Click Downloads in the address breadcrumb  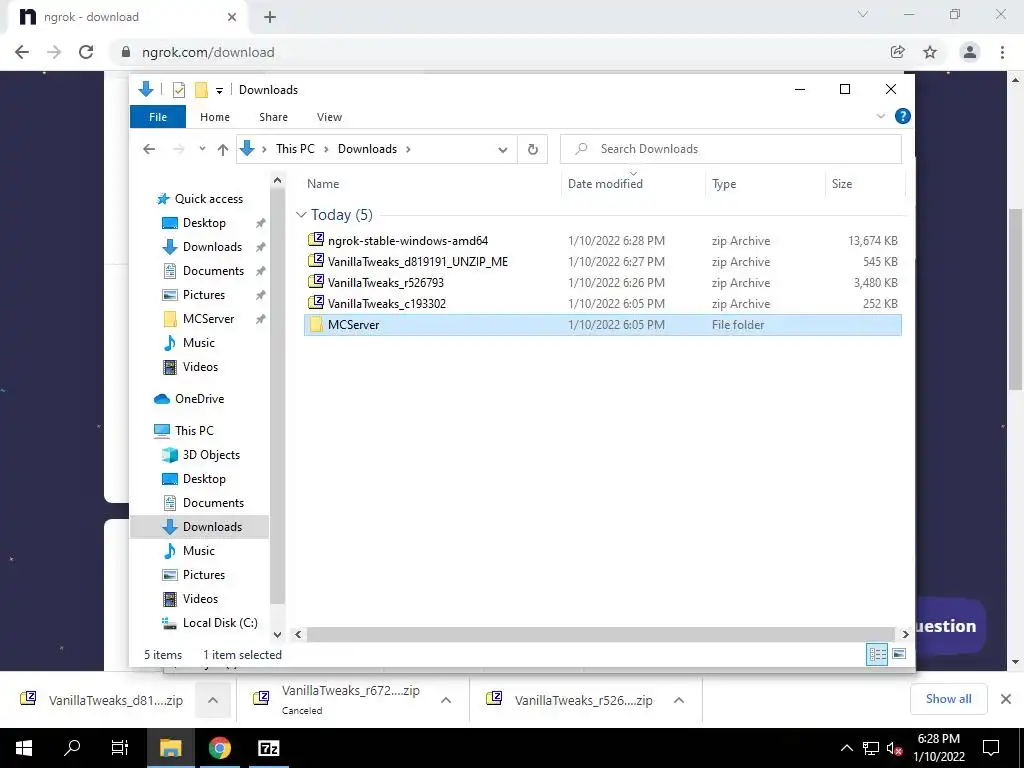pos(367,149)
